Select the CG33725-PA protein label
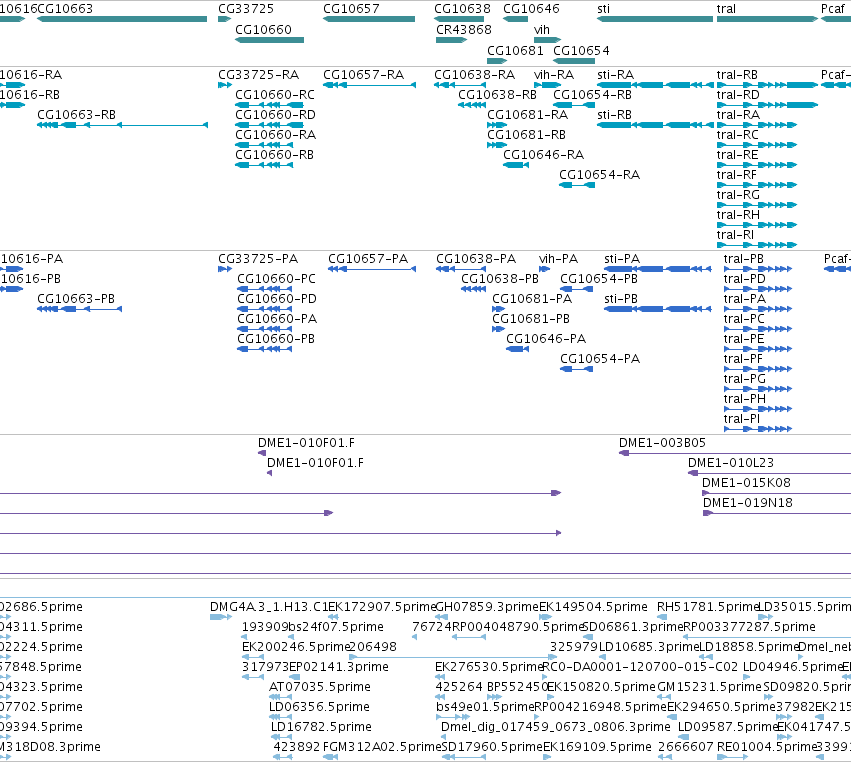 [x=258, y=259]
